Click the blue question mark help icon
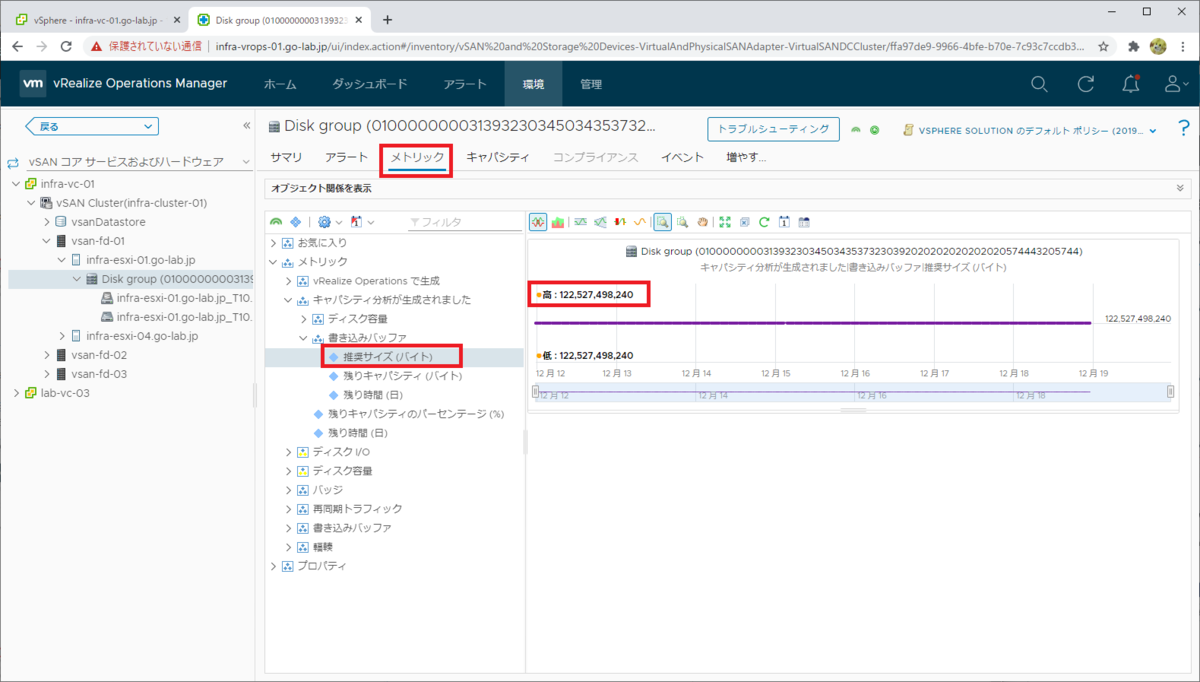Image resolution: width=1200 pixels, height=682 pixels. pyautogui.click(x=1184, y=128)
